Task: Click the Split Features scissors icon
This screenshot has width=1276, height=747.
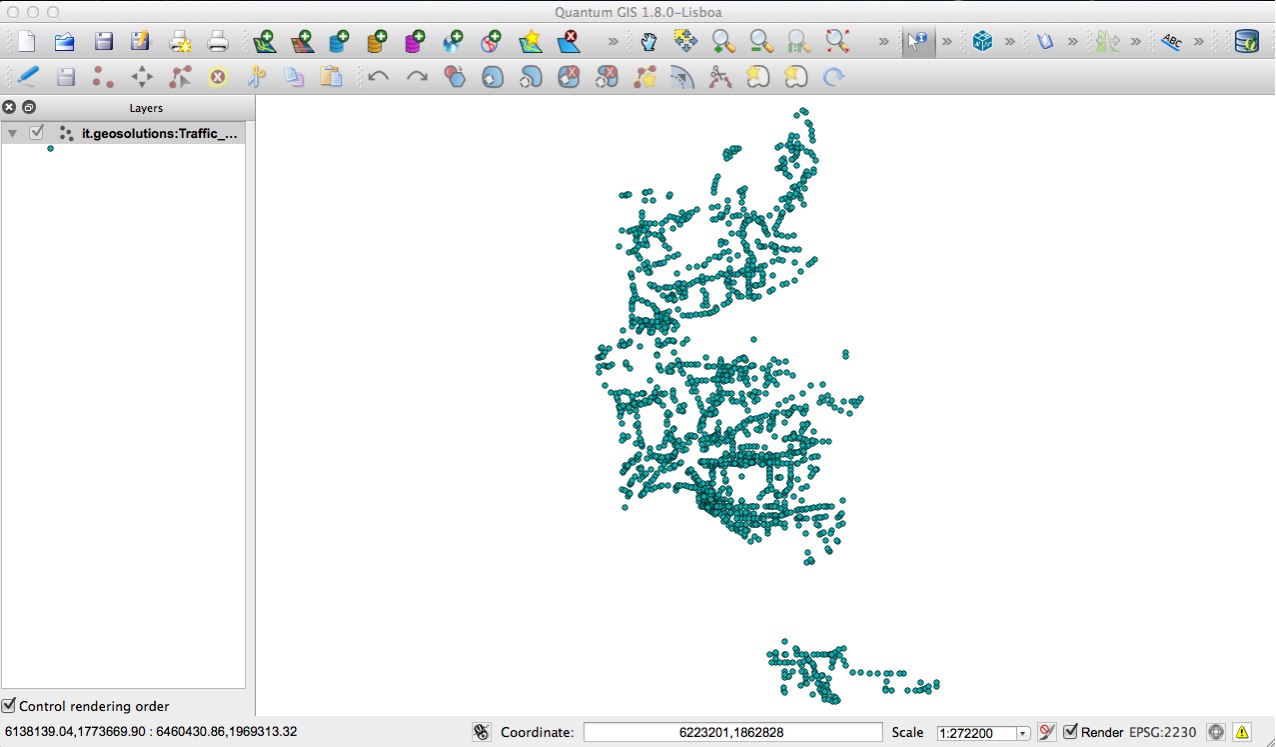Action: [x=719, y=76]
